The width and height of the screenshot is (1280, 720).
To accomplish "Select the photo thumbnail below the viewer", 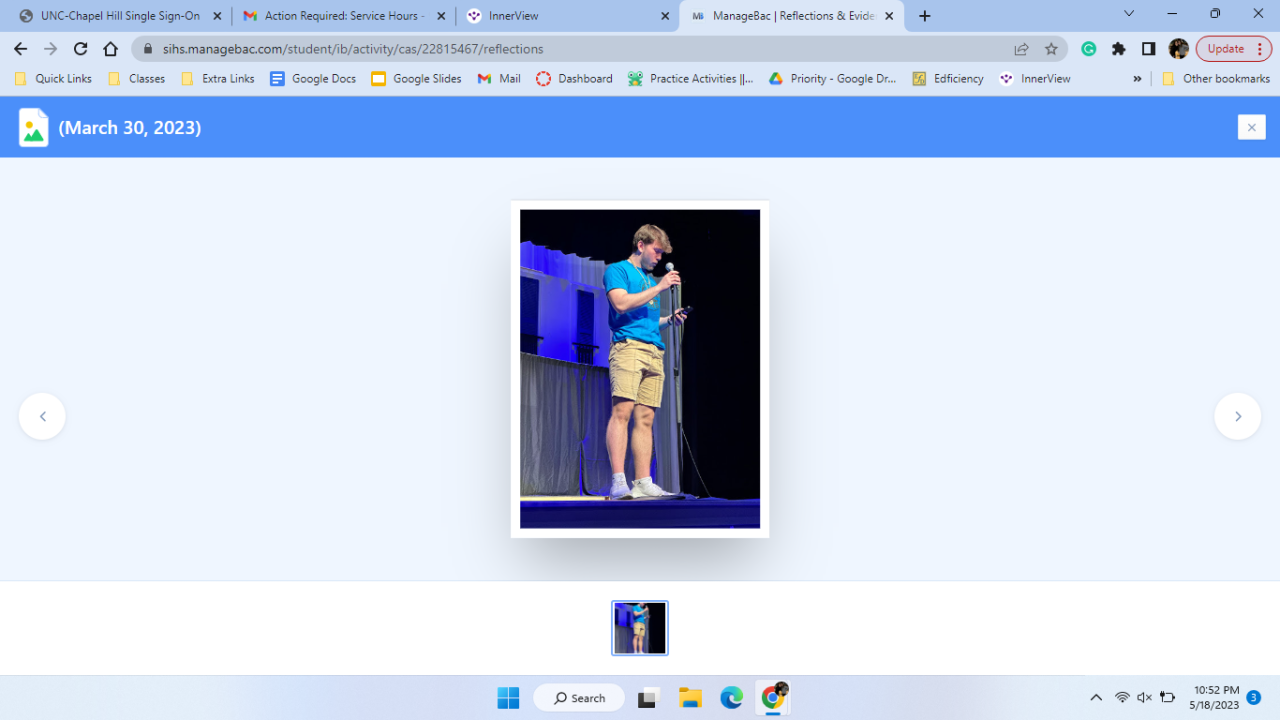I will (x=640, y=628).
